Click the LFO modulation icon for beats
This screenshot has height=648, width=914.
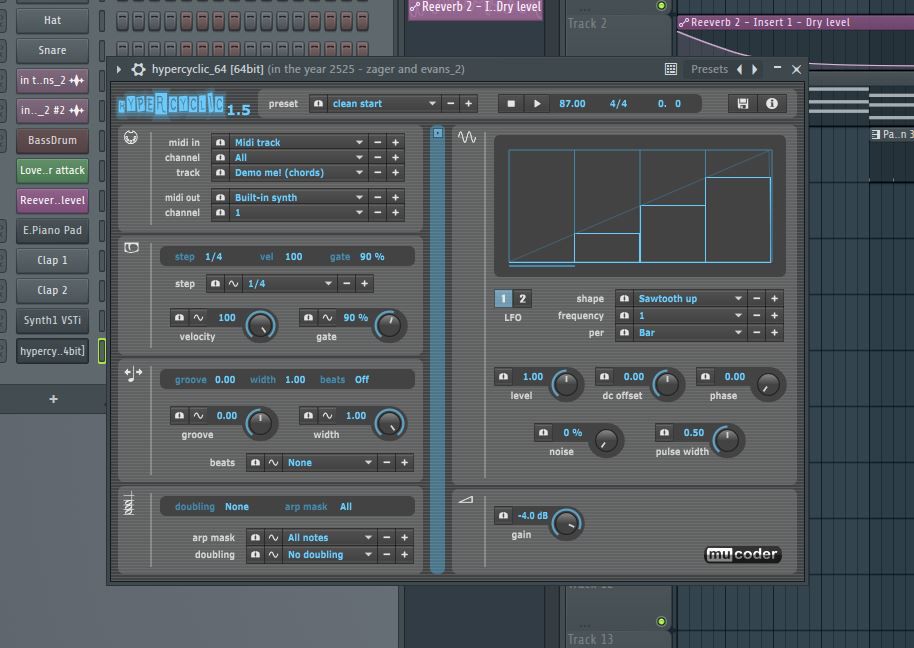point(273,463)
